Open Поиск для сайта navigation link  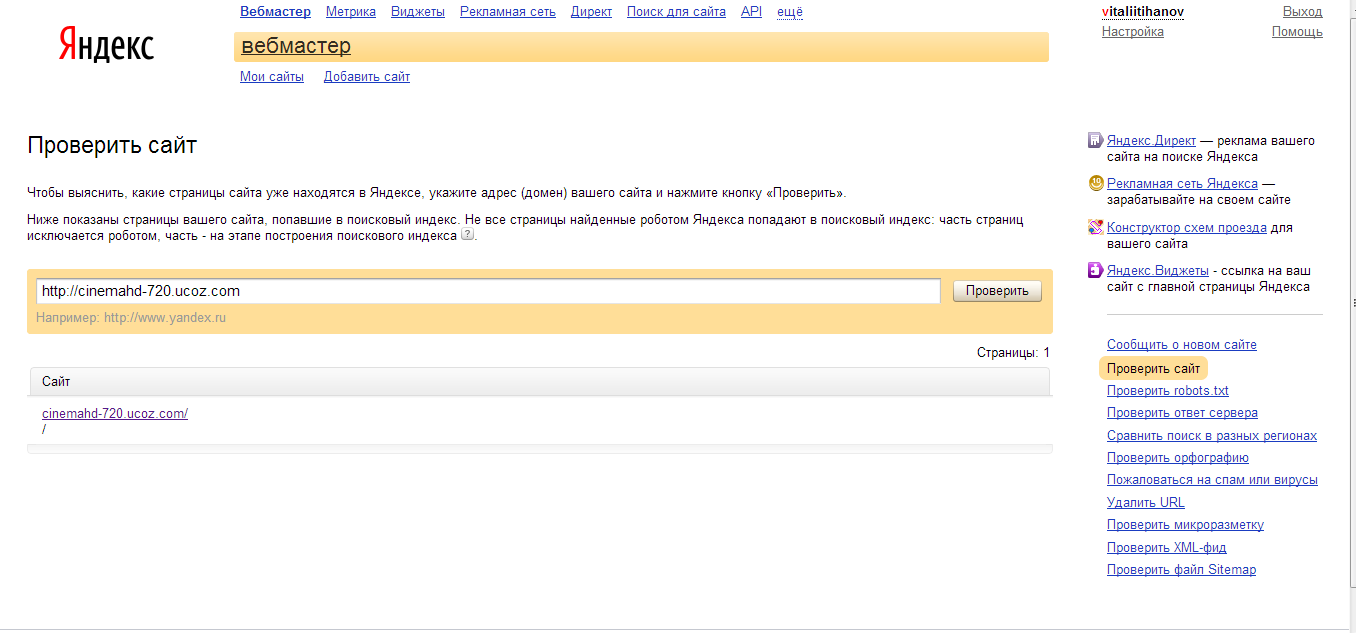pos(676,12)
